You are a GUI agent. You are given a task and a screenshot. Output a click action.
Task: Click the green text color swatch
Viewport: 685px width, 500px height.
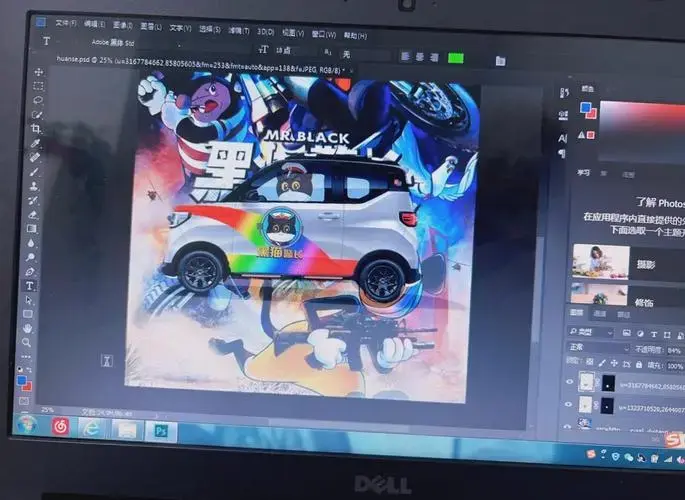click(x=456, y=58)
